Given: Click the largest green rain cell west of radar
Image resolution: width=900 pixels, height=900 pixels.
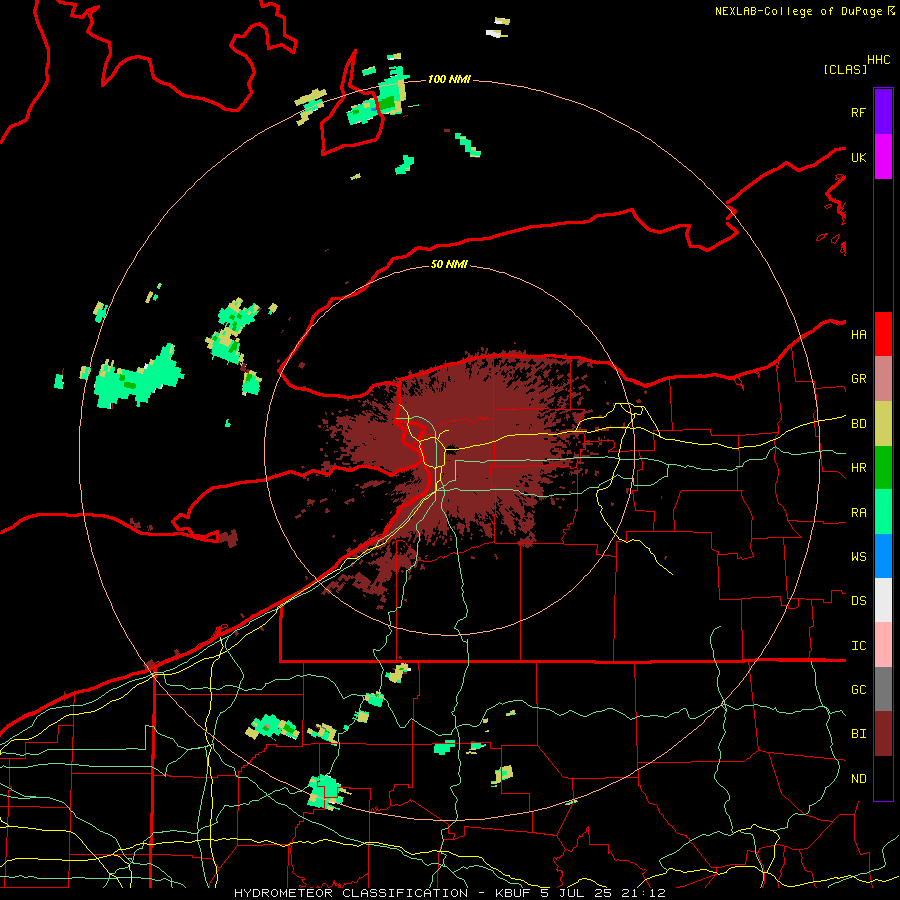Looking at the screenshot, I should pos(138,379).
